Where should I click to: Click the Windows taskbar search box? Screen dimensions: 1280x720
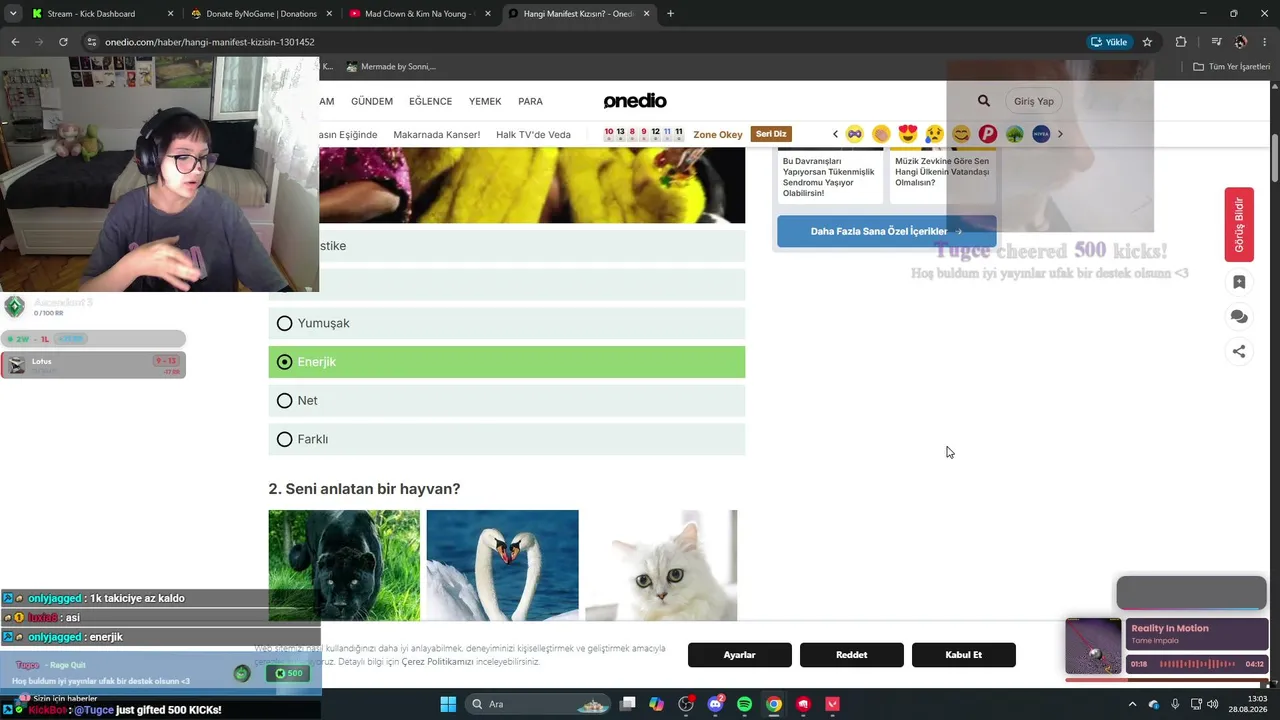coord(540,704)
